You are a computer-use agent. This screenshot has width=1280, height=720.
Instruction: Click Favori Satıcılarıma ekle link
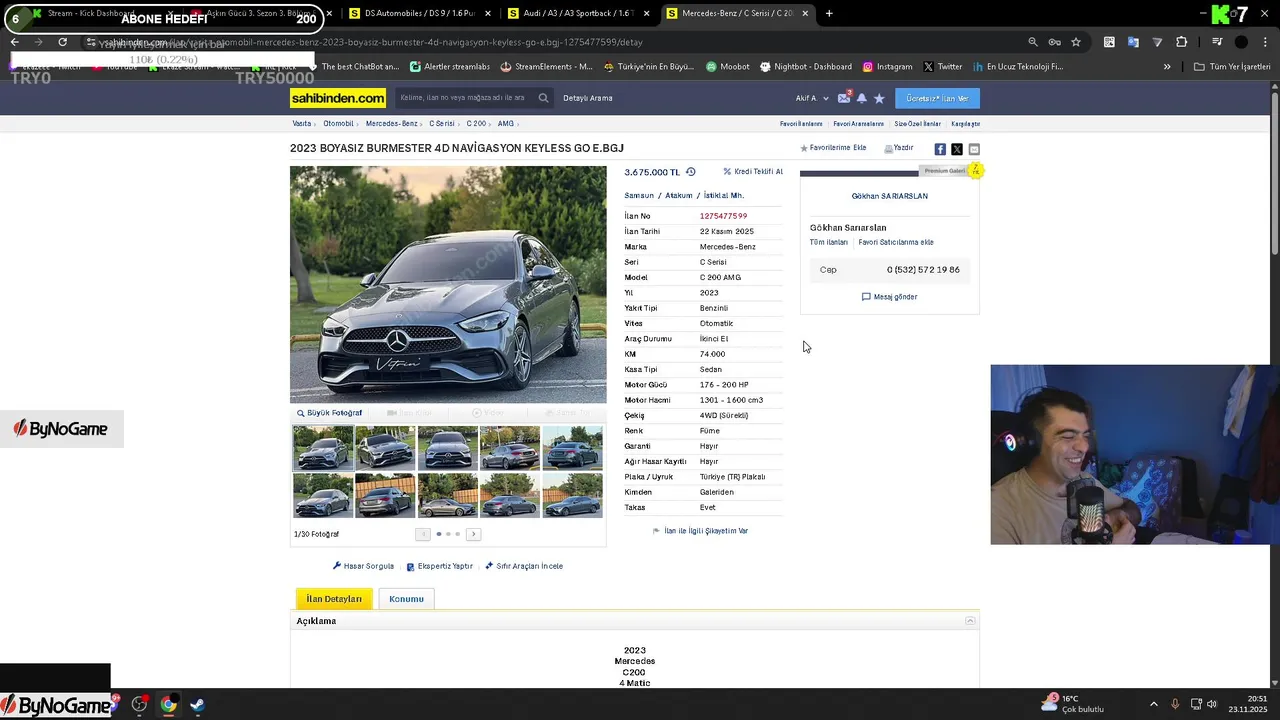pos(896,242)
